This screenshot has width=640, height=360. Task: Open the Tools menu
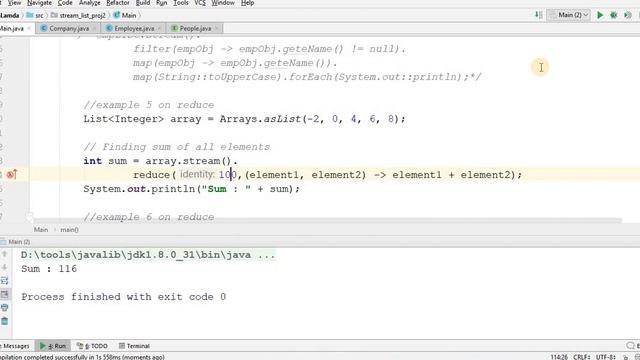(181, 3)
